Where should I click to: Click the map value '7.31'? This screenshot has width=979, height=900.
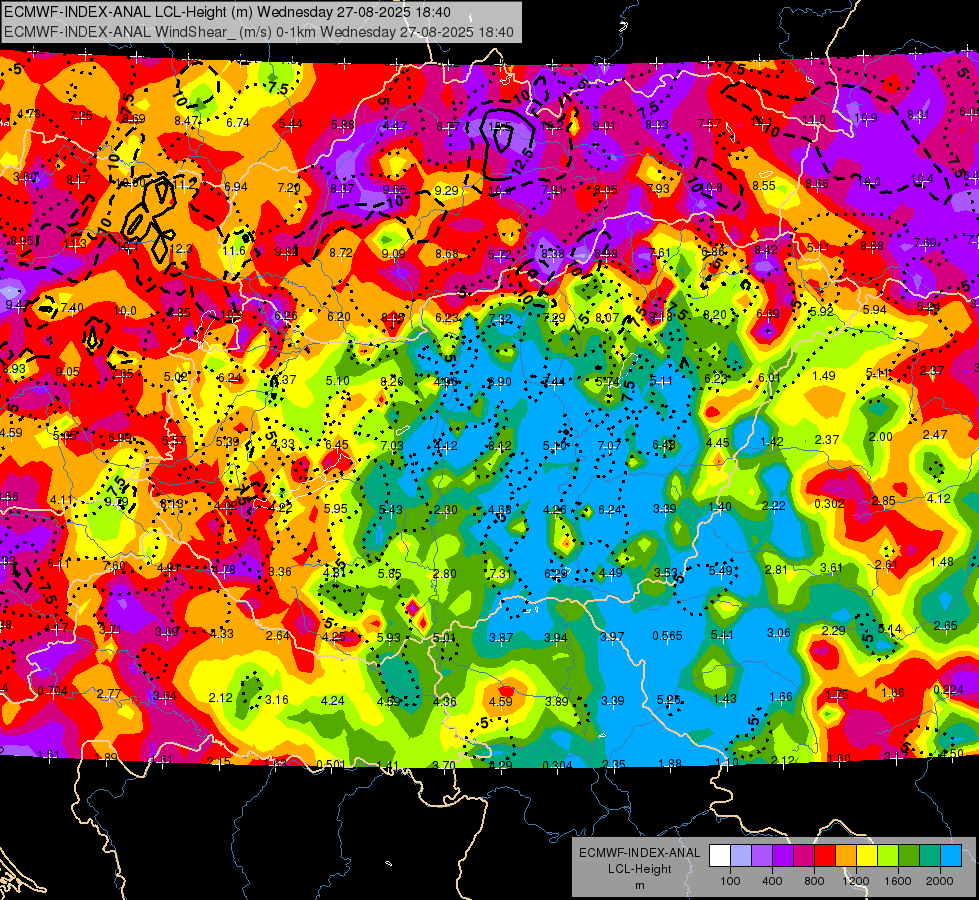coord(501,573)
